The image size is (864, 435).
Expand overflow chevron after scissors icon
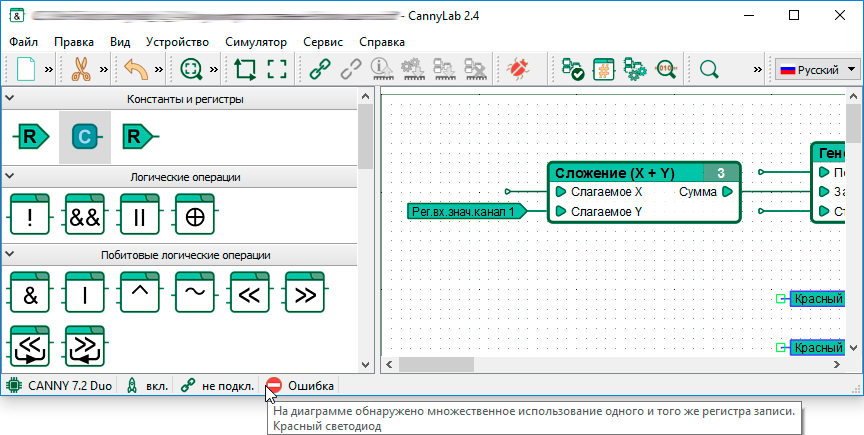104,69
